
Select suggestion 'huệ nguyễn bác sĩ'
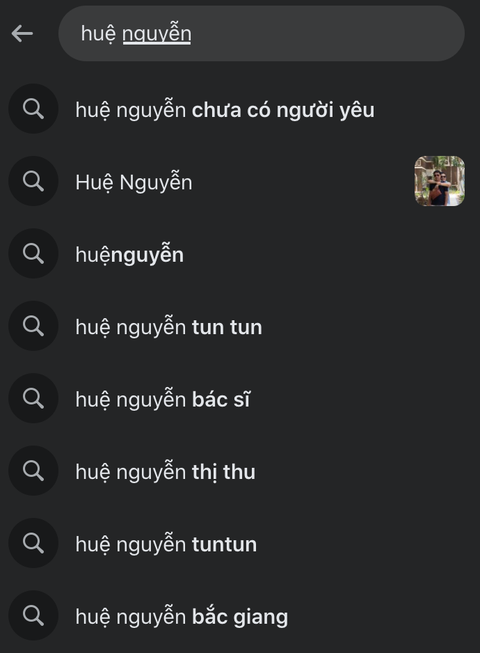pos(162,400)
